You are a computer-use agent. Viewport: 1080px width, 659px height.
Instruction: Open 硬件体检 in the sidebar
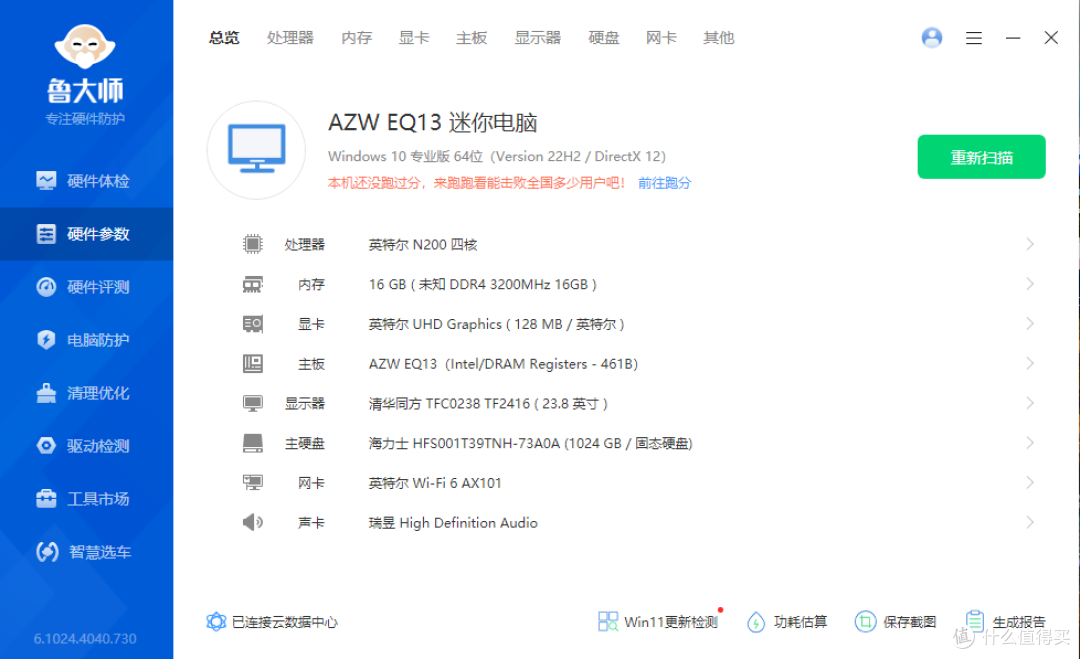click(x=86, y=181)
